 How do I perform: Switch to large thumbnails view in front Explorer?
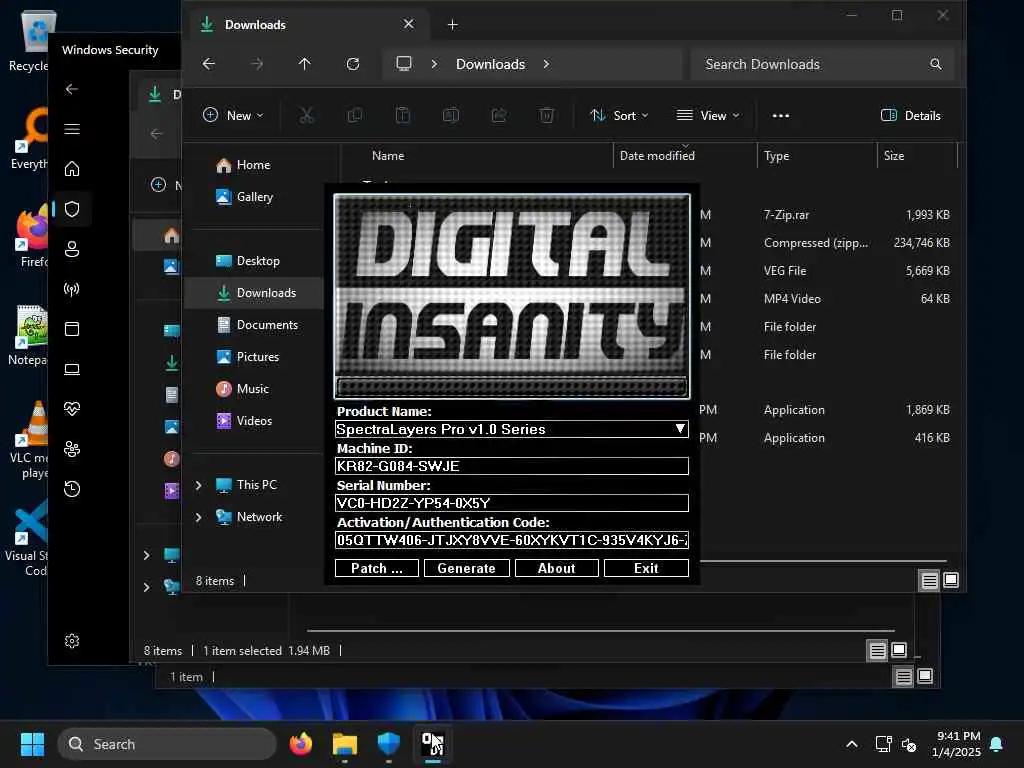click(x=951, y=580)
